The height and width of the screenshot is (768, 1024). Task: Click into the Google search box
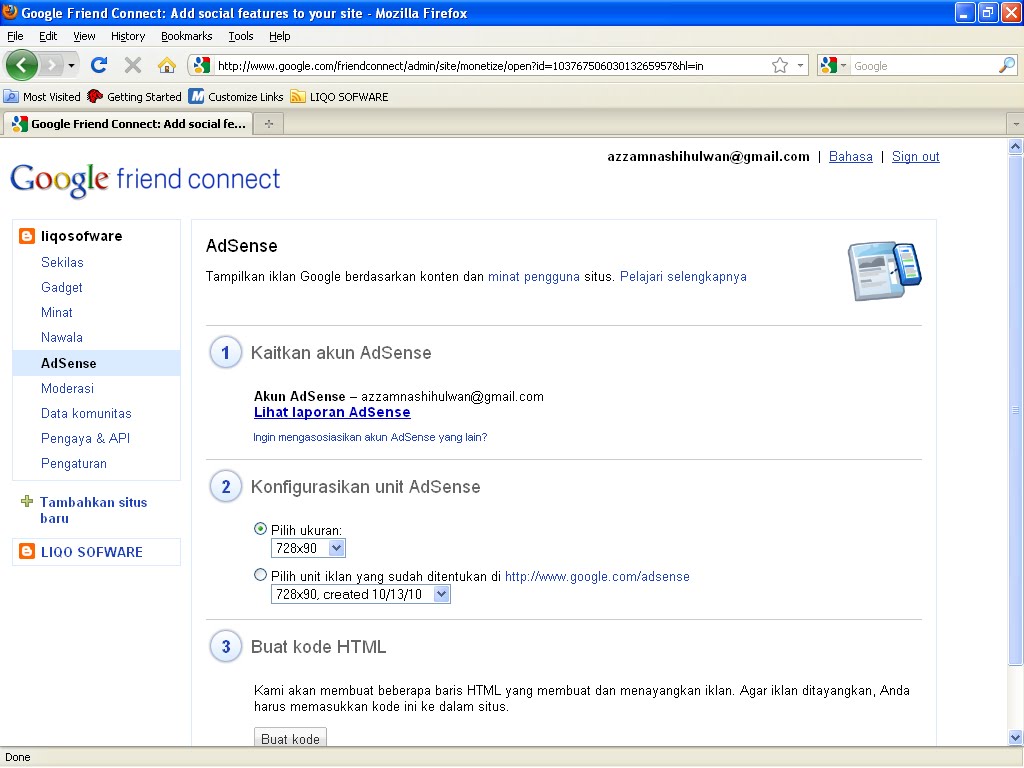coord(924,66)
